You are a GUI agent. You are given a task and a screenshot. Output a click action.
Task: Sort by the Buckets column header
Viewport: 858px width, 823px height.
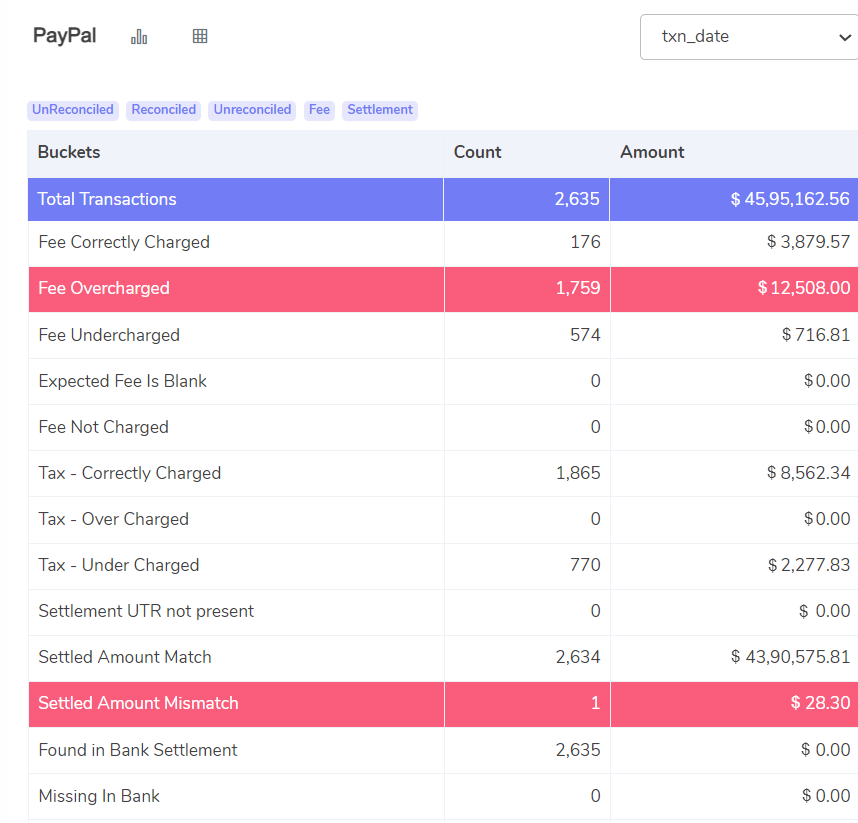69,152
